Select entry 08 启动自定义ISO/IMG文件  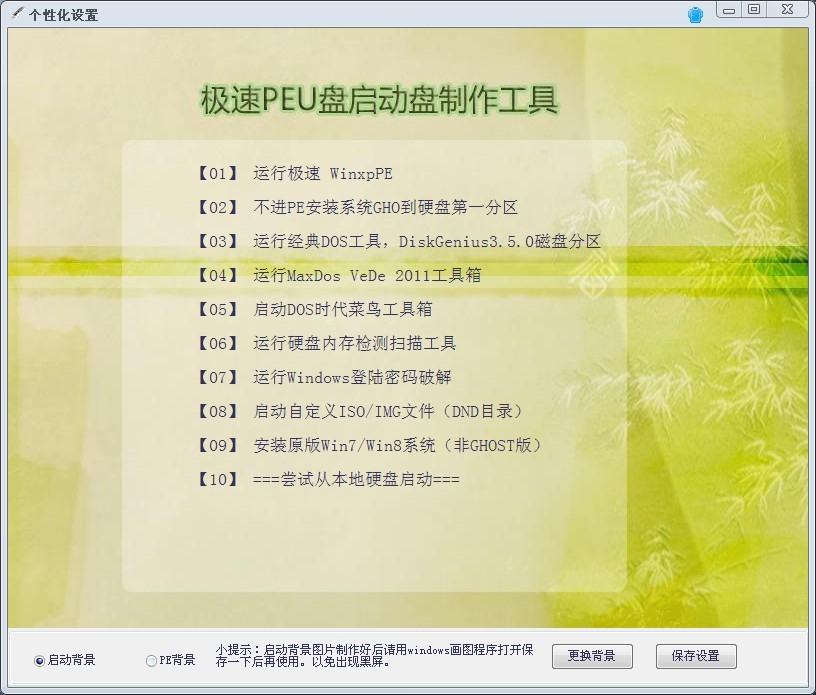click(x=359, y=411)
